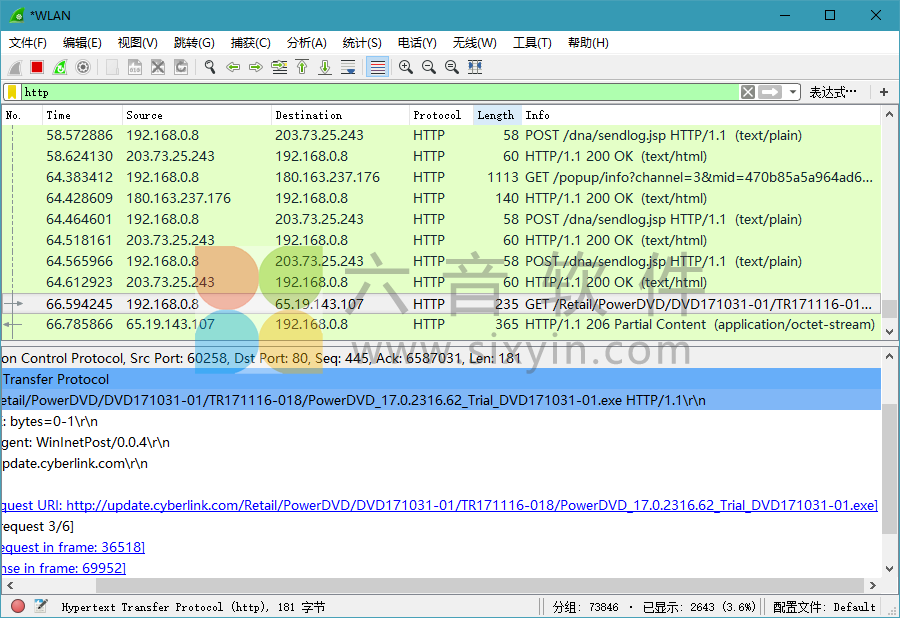900x618 pixels.
Task: Toggle packet list colorization
Action: point(379,66)
